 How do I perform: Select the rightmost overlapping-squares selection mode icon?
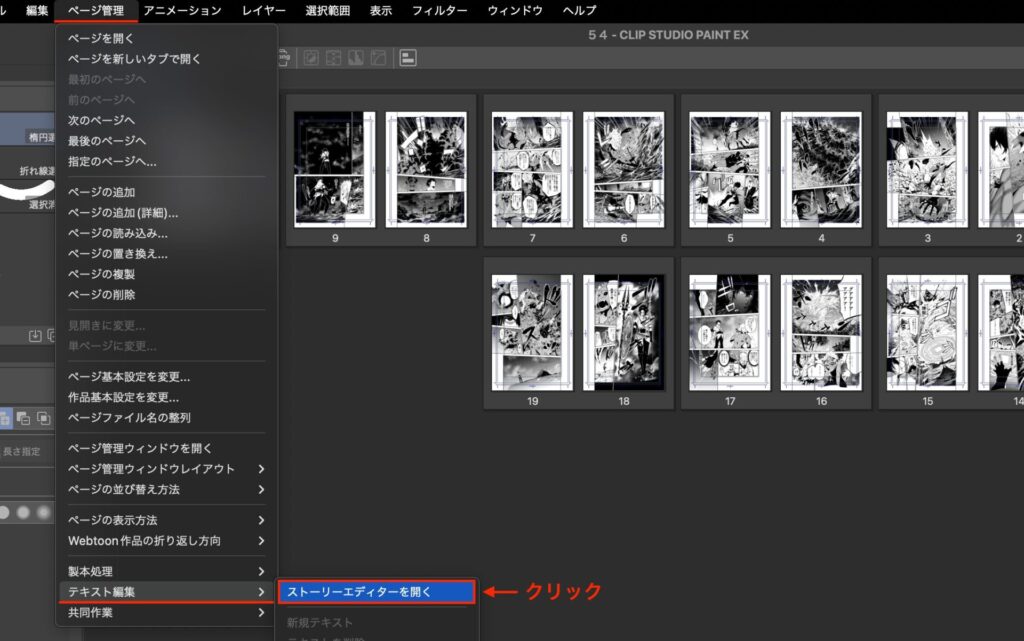click(x=44, y=418)
